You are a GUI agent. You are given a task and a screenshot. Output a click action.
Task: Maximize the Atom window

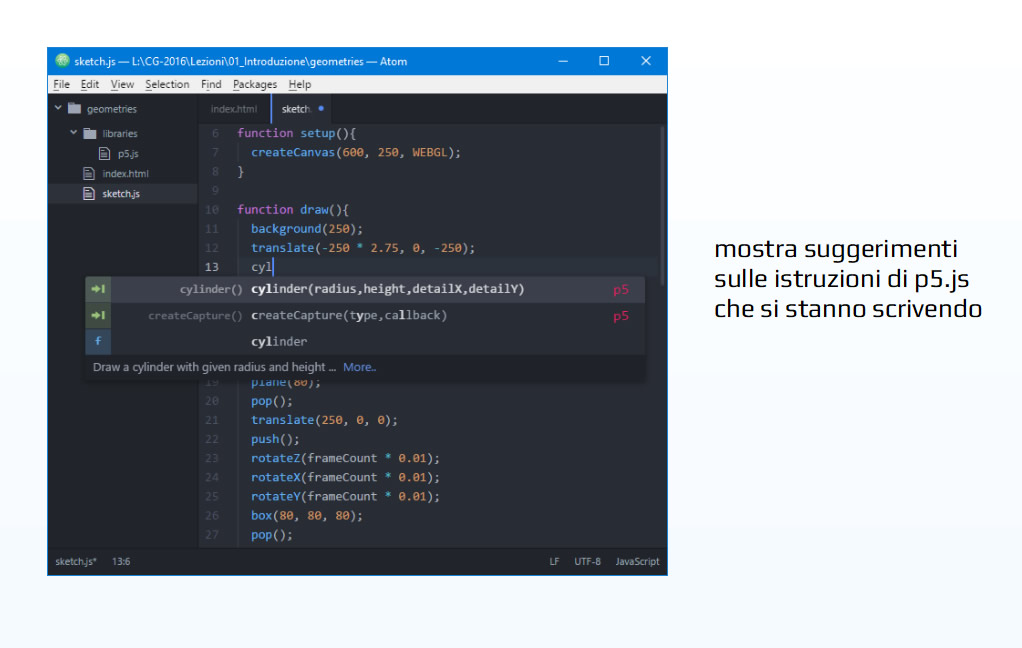click(x=604, y=61)
